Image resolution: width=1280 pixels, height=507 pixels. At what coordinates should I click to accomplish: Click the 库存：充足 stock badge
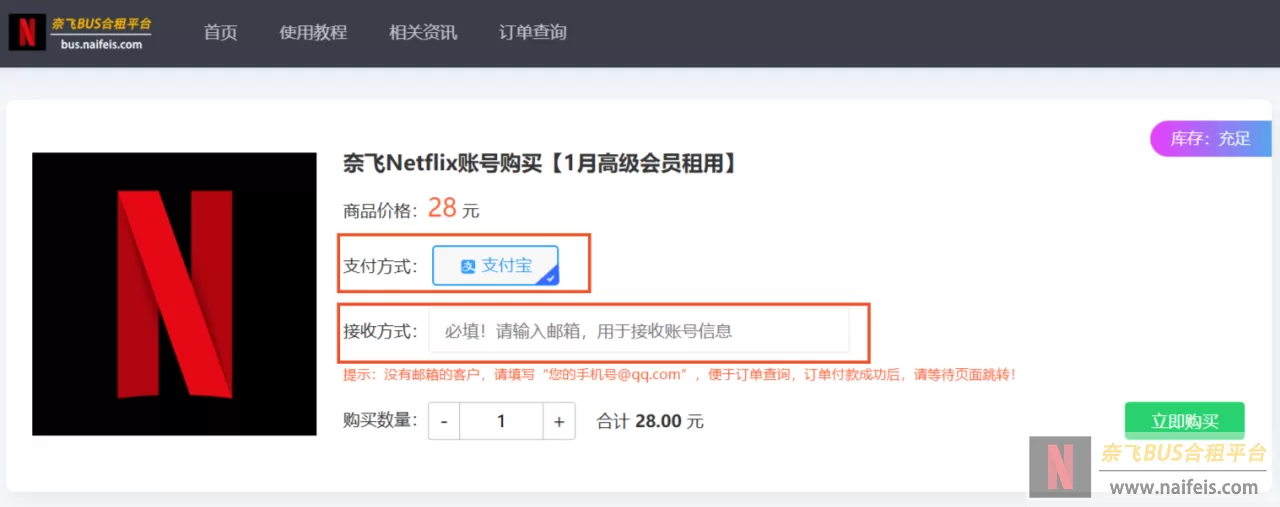[x=1211, y=139]
